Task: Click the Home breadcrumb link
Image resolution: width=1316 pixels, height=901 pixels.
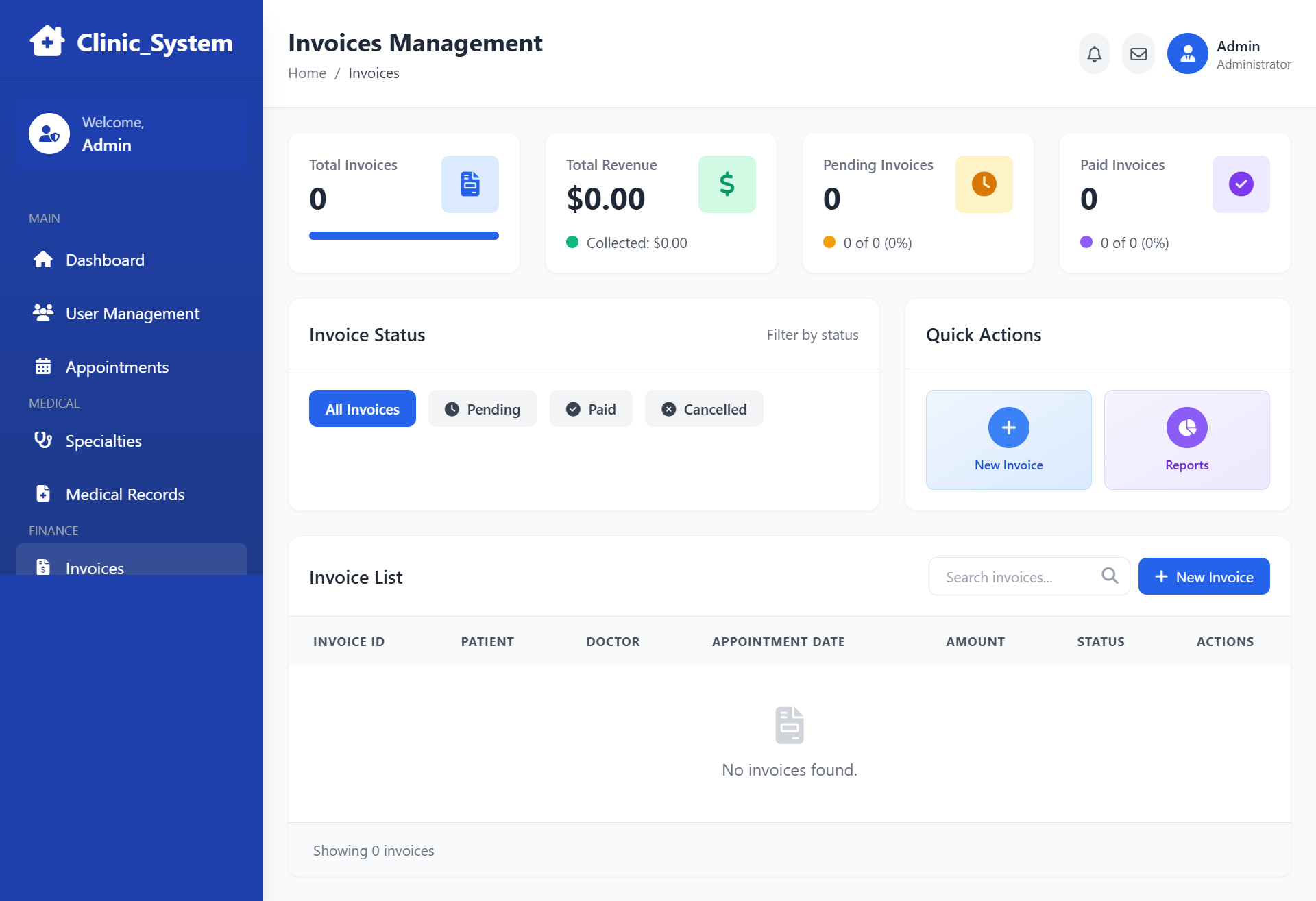Action: [x=306, y=73]
